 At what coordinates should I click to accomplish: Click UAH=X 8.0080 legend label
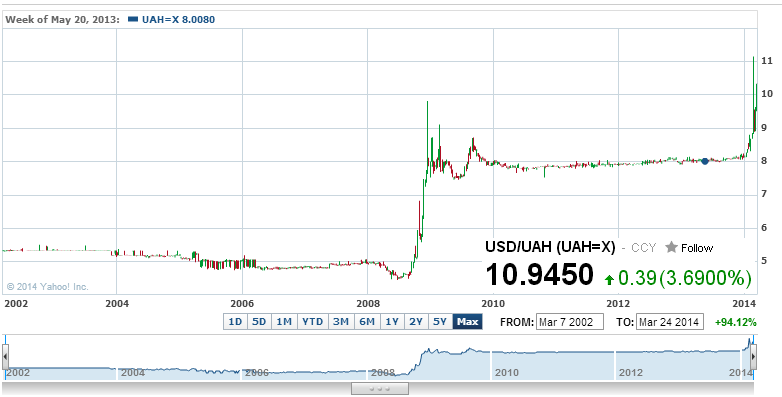[x=179, y=20]
